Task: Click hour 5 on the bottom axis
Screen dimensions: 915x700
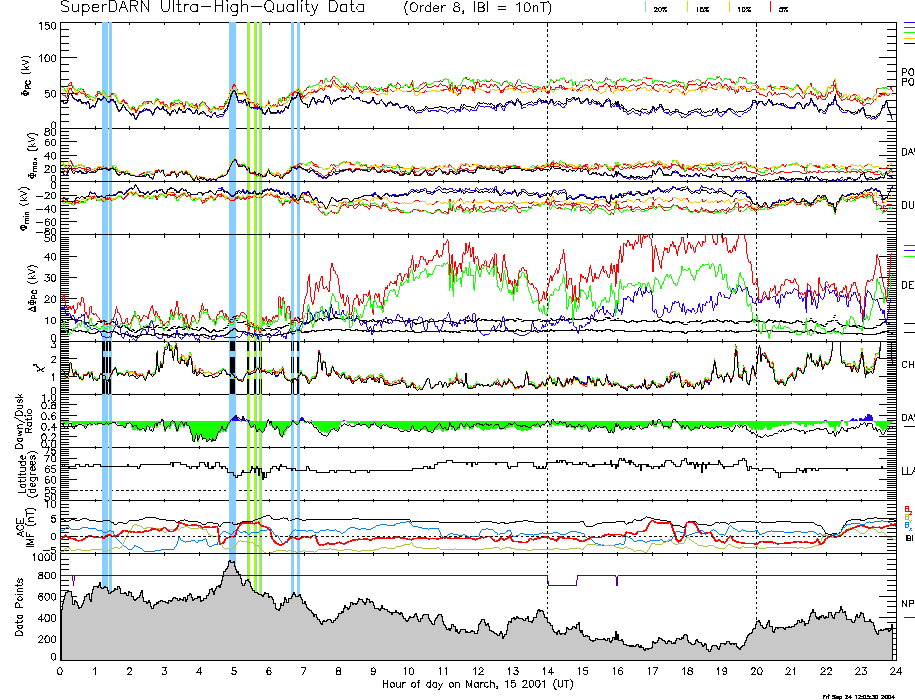Action: 234,671
